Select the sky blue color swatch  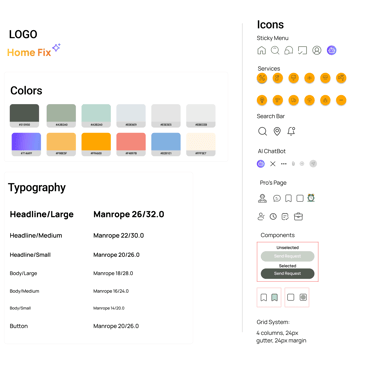click(166, 144)
